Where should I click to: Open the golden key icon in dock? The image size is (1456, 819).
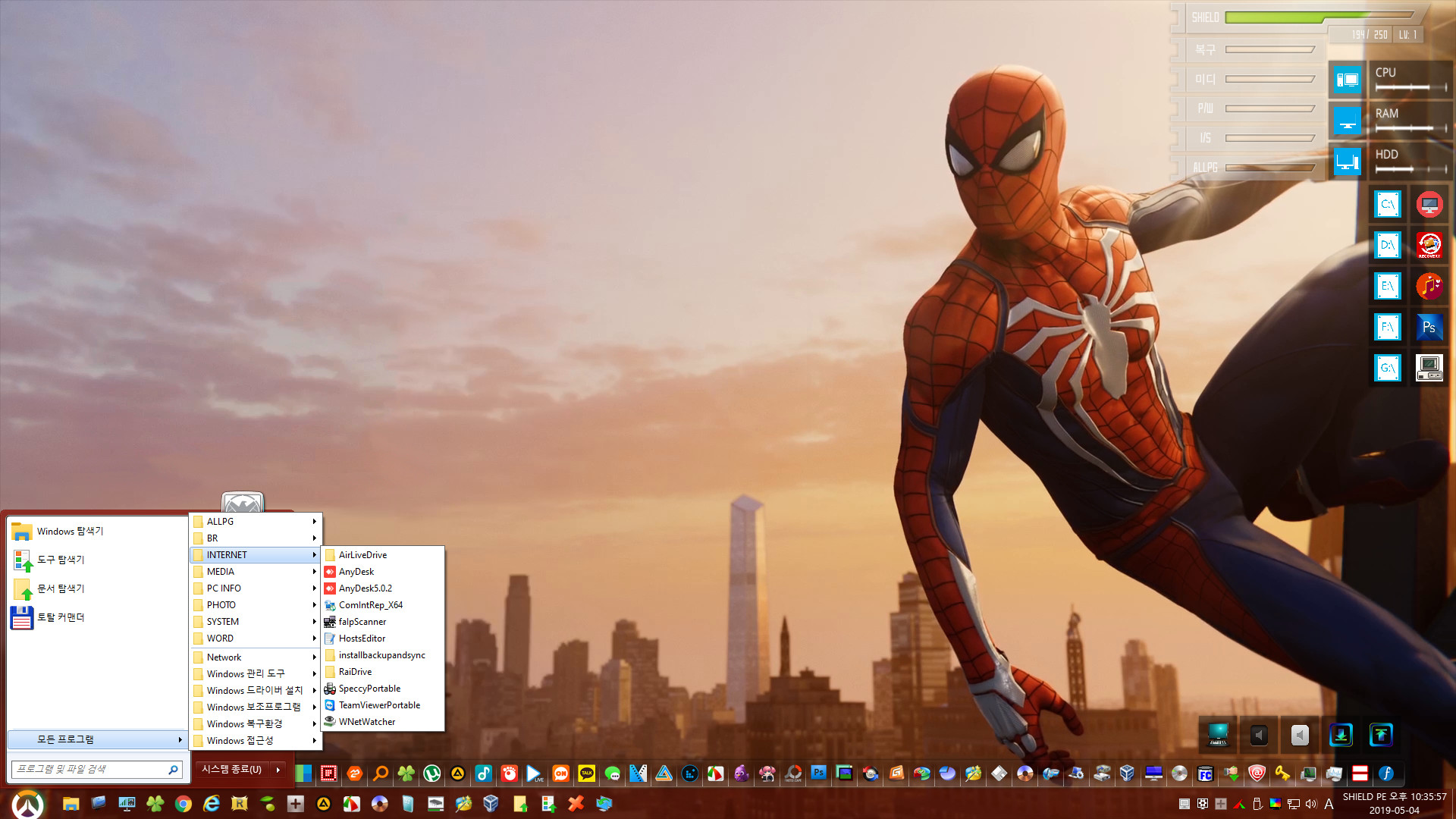1282,773
